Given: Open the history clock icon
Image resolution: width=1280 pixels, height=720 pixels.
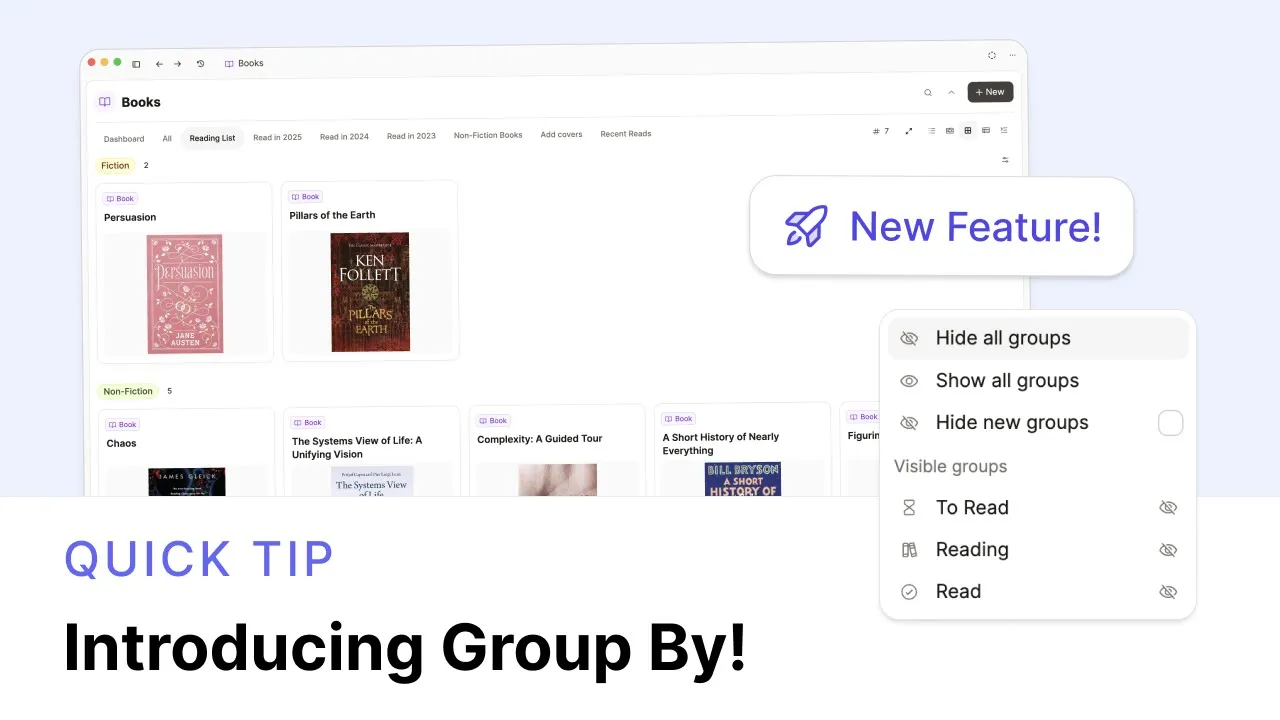Looking at the screenshot, I should coord(200,63).
